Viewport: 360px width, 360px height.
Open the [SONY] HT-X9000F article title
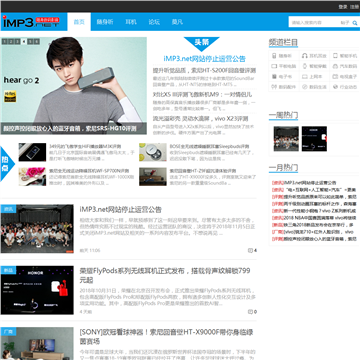coord(166,337)
